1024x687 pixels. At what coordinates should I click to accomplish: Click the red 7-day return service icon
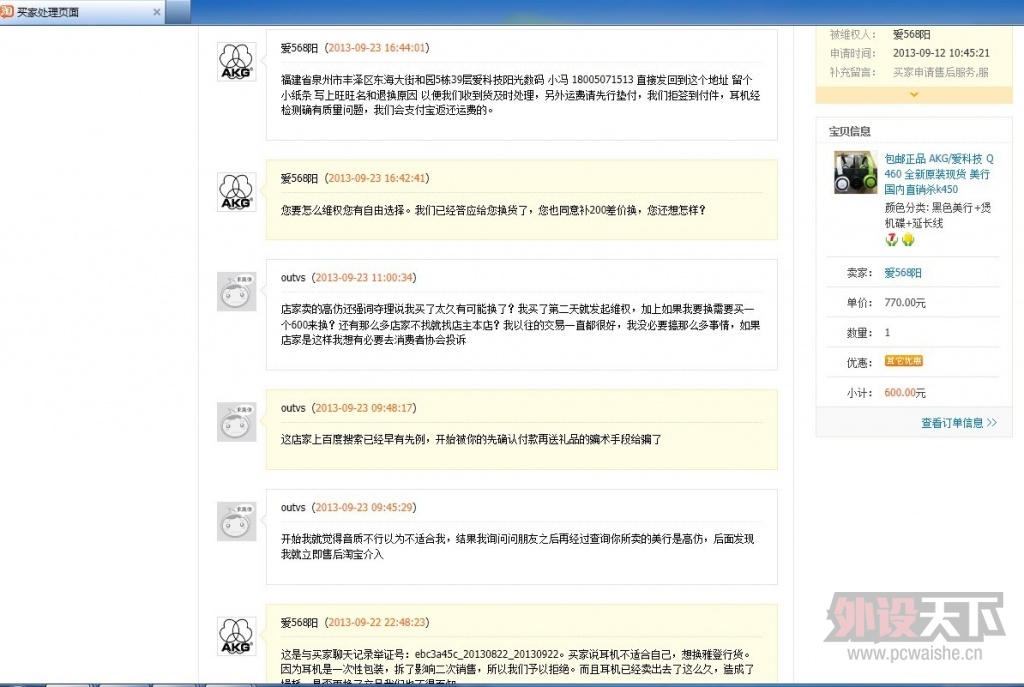point(891,240)
